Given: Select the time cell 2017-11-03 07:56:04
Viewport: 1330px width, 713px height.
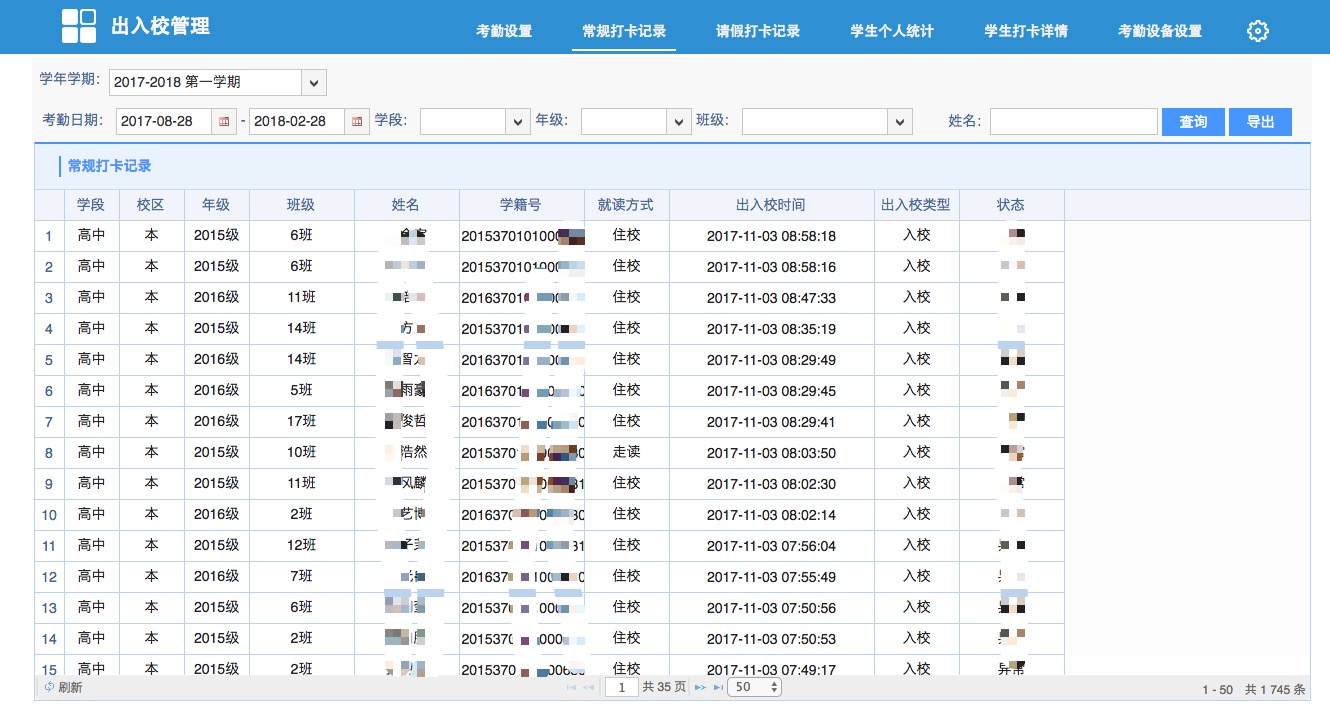Looking at the screenshot, I should [x=771, y=546].
